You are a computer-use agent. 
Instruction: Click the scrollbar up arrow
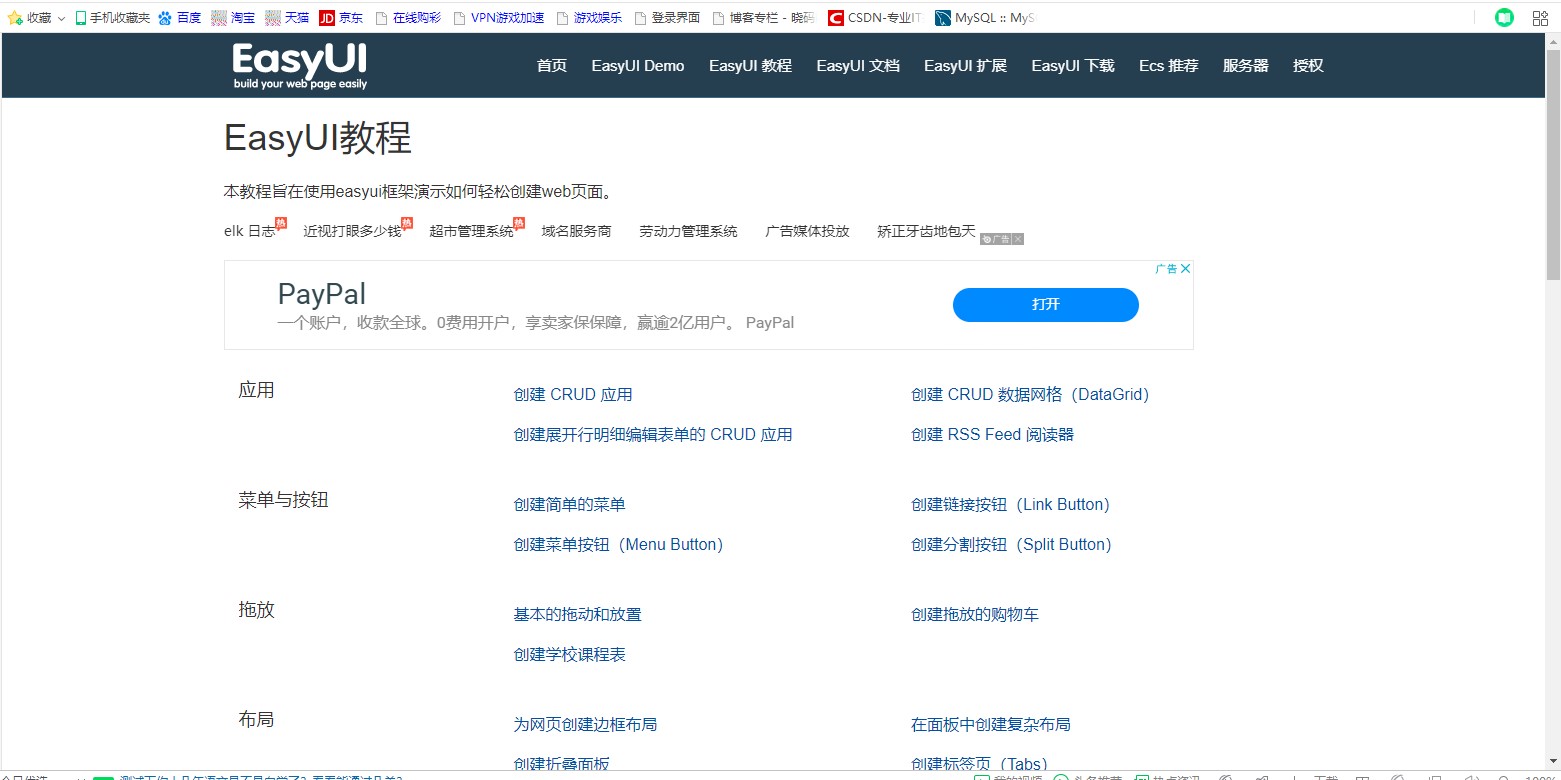(x=1553, y=41)
